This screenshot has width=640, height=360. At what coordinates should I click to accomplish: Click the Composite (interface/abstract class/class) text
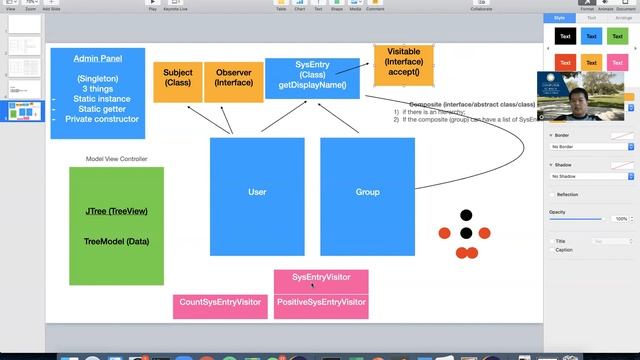point(472,104)
